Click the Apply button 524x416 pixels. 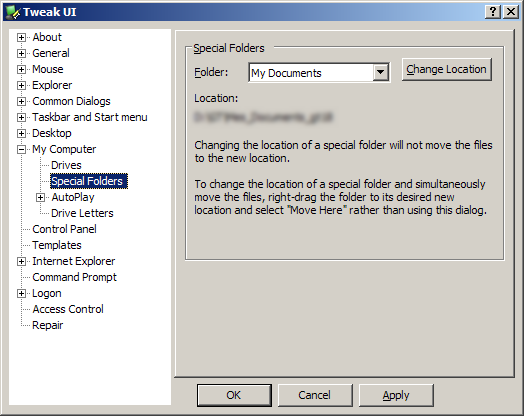(x=396, y=395)
